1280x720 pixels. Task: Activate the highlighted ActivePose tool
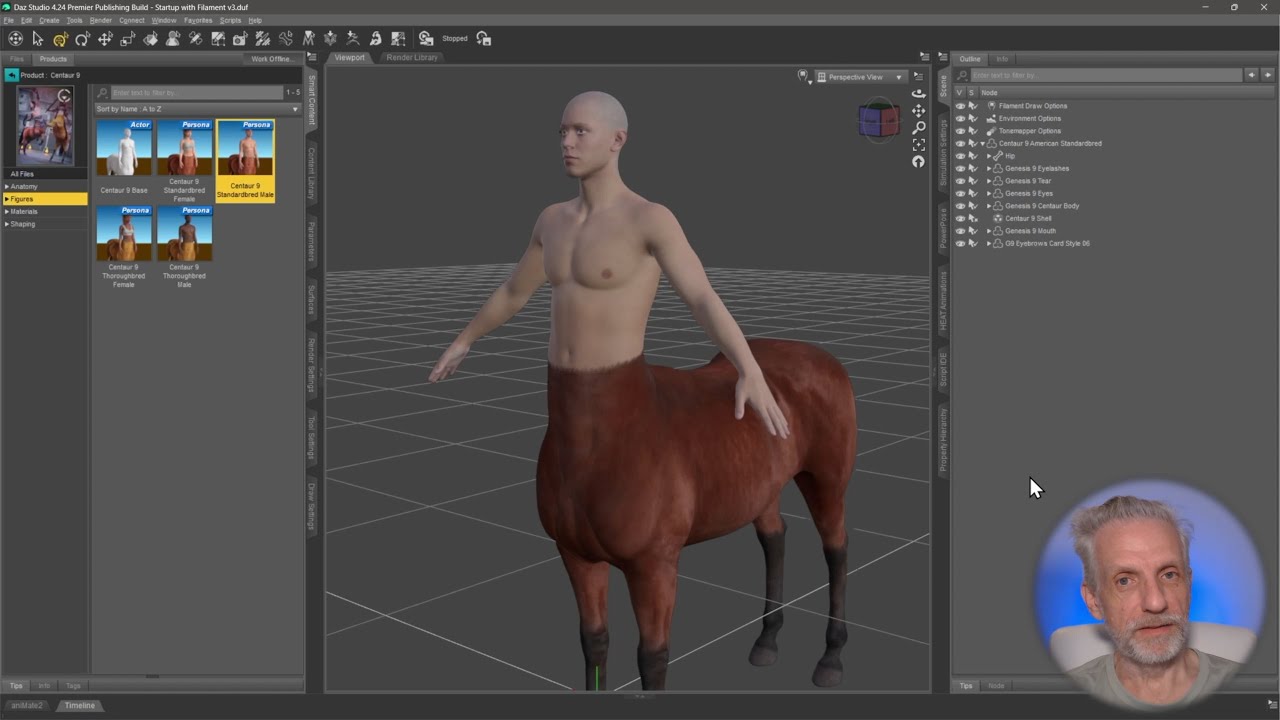(60, 39)
